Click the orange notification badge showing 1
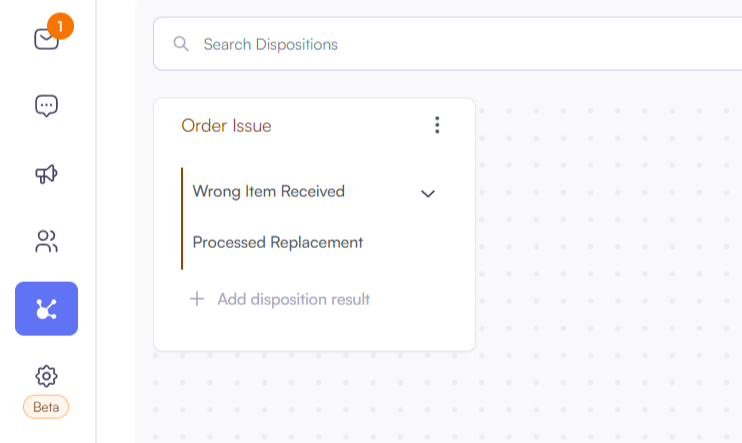 point(60,26)
